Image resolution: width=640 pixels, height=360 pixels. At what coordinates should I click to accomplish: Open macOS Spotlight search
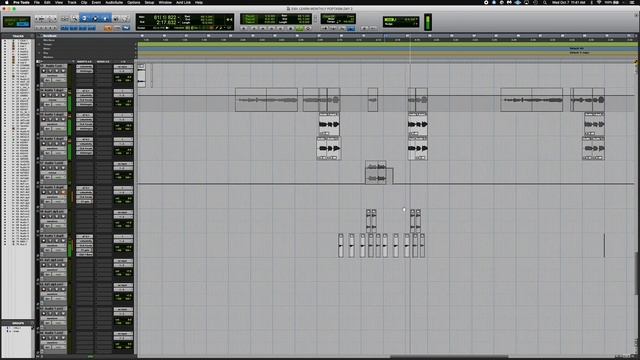point(544,2)
